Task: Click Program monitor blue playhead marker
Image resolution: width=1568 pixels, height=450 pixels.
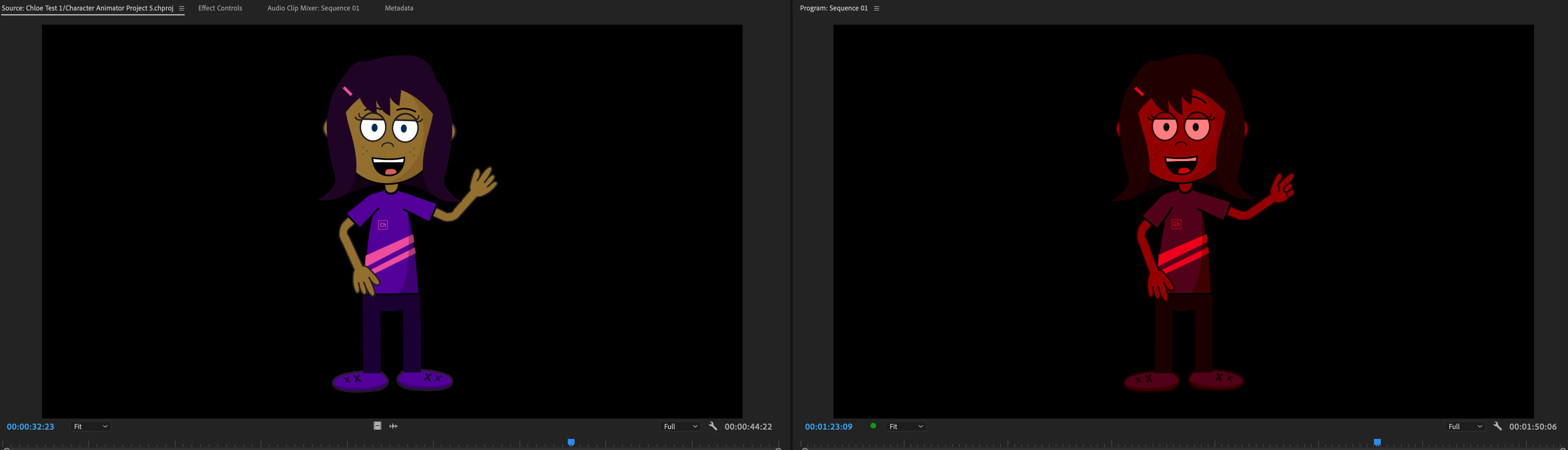Action: tap(1377, 443)
